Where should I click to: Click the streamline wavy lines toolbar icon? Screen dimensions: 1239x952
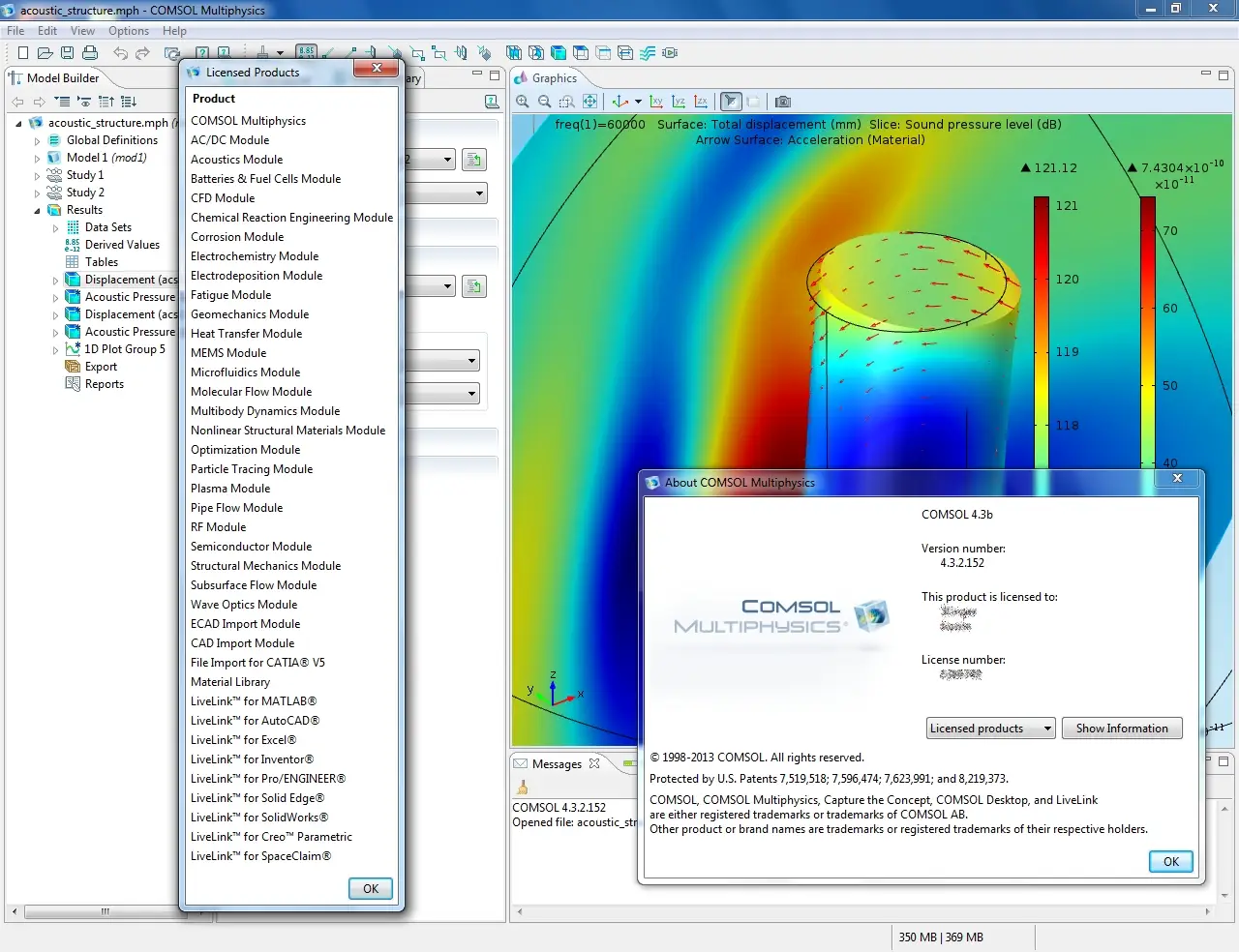[x=648, y=52]
